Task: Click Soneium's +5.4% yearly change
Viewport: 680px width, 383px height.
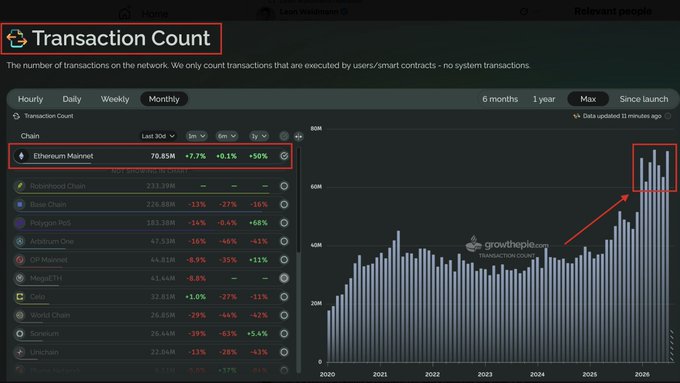Action: (258, 334)
